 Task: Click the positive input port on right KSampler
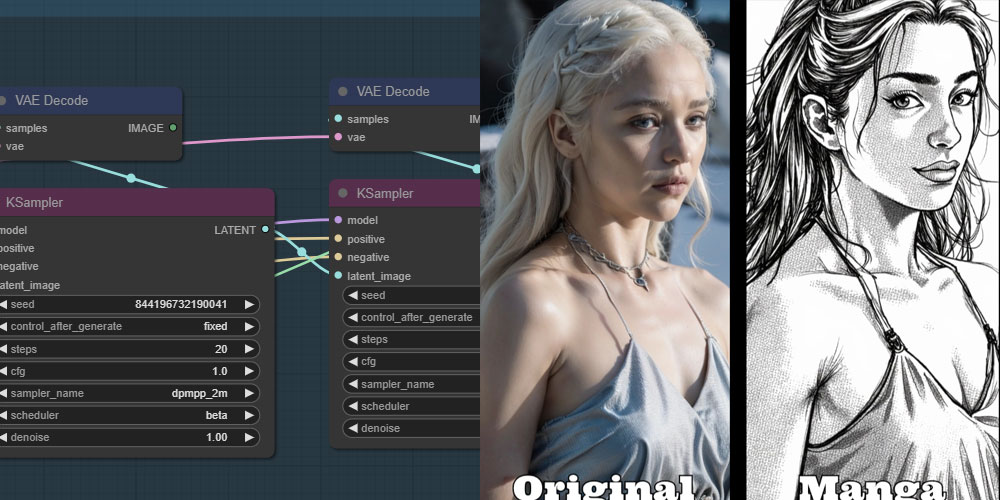[x=338, y=239]
